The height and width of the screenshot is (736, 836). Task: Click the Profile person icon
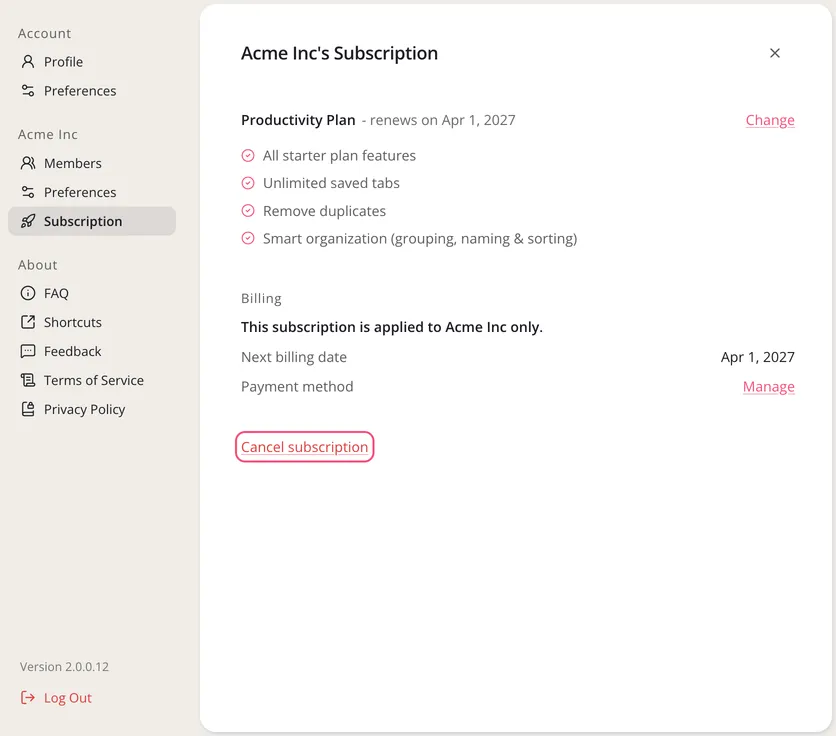(28, 62)
